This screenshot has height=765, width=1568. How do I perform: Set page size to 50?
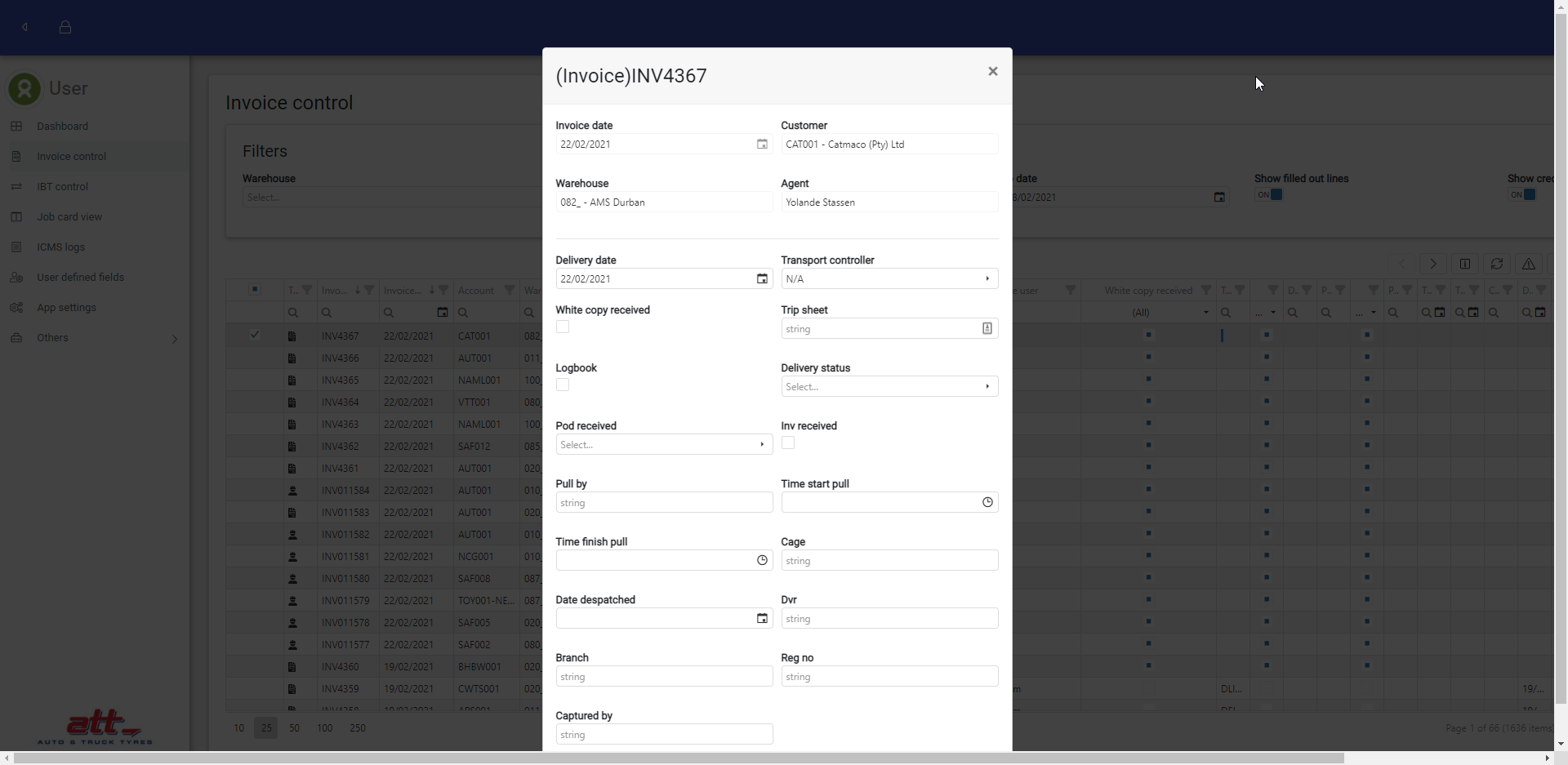pyautogui.click(x=294, y=728)
